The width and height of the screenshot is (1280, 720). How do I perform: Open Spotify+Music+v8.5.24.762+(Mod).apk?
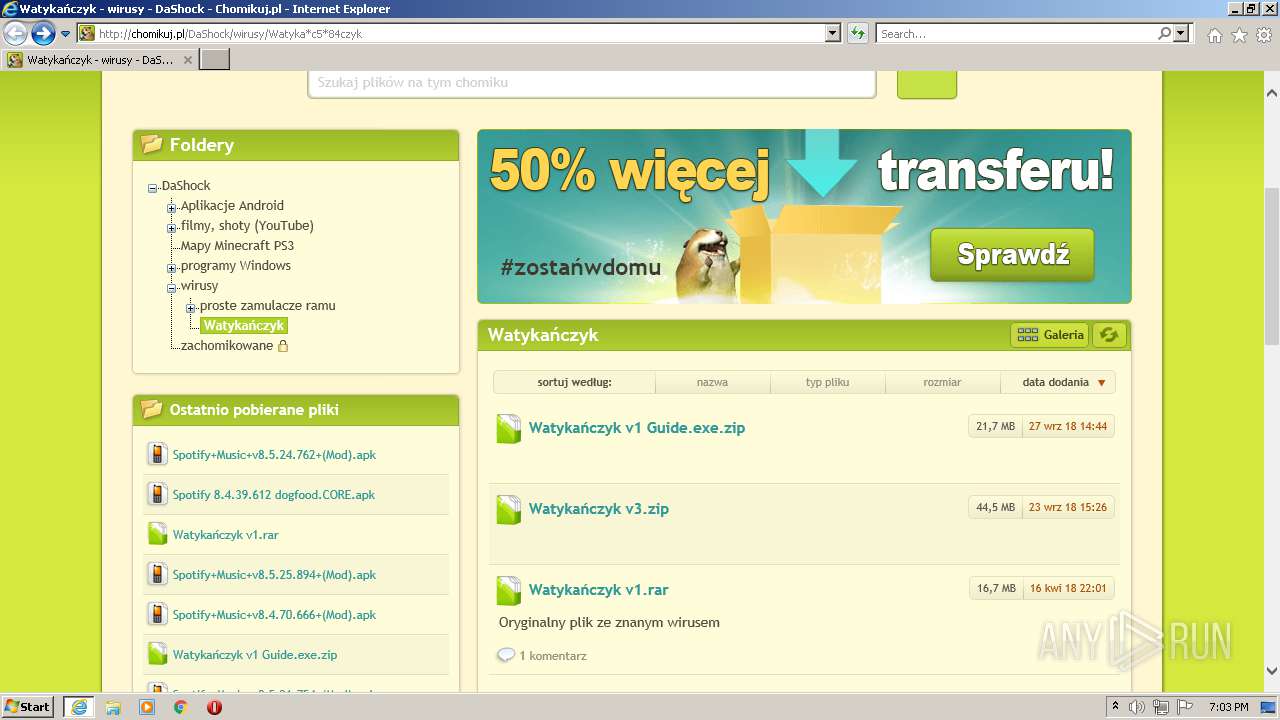coord(274,454)
